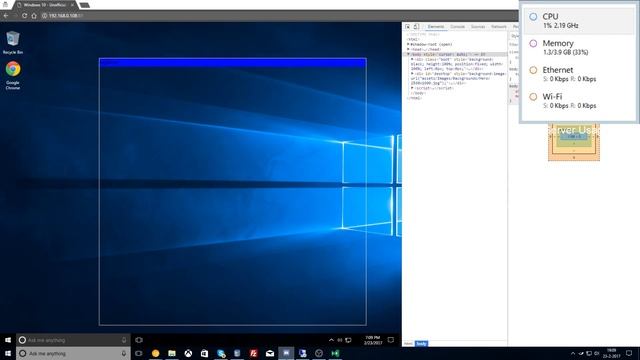This screenshot has width=640, height=360.
Task: Expand the #shadow-root (open) node
Action: click(408, 44)
